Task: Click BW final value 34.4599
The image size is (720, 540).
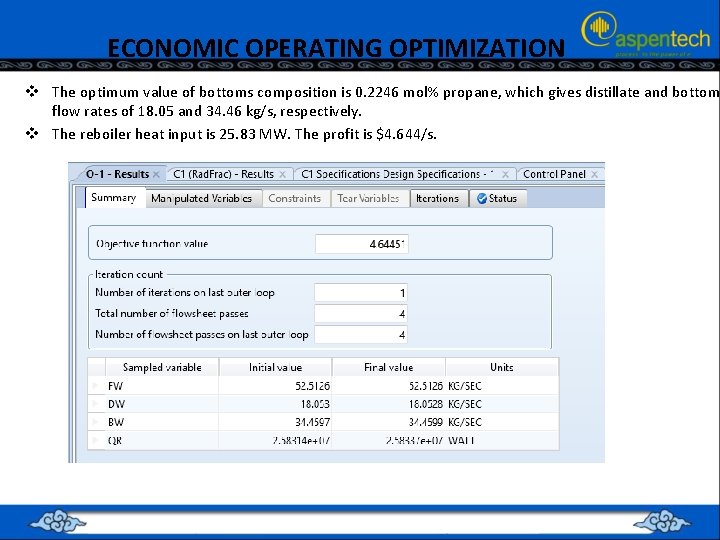Action: [x=388, y=422]
